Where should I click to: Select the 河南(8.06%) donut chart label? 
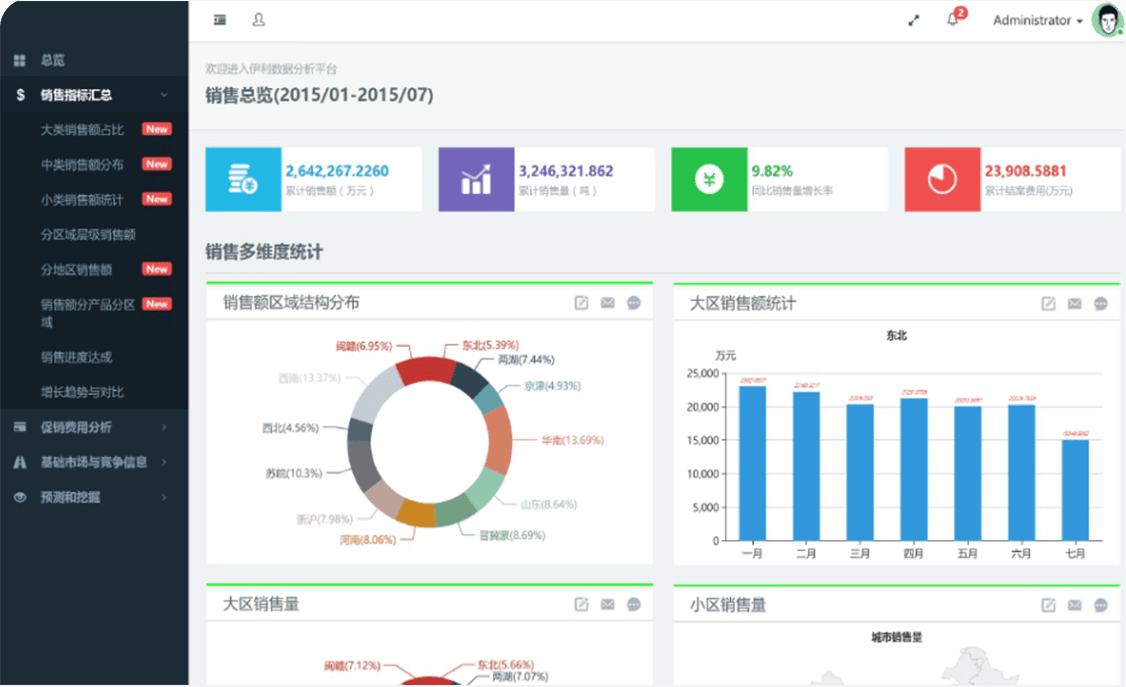368,540
